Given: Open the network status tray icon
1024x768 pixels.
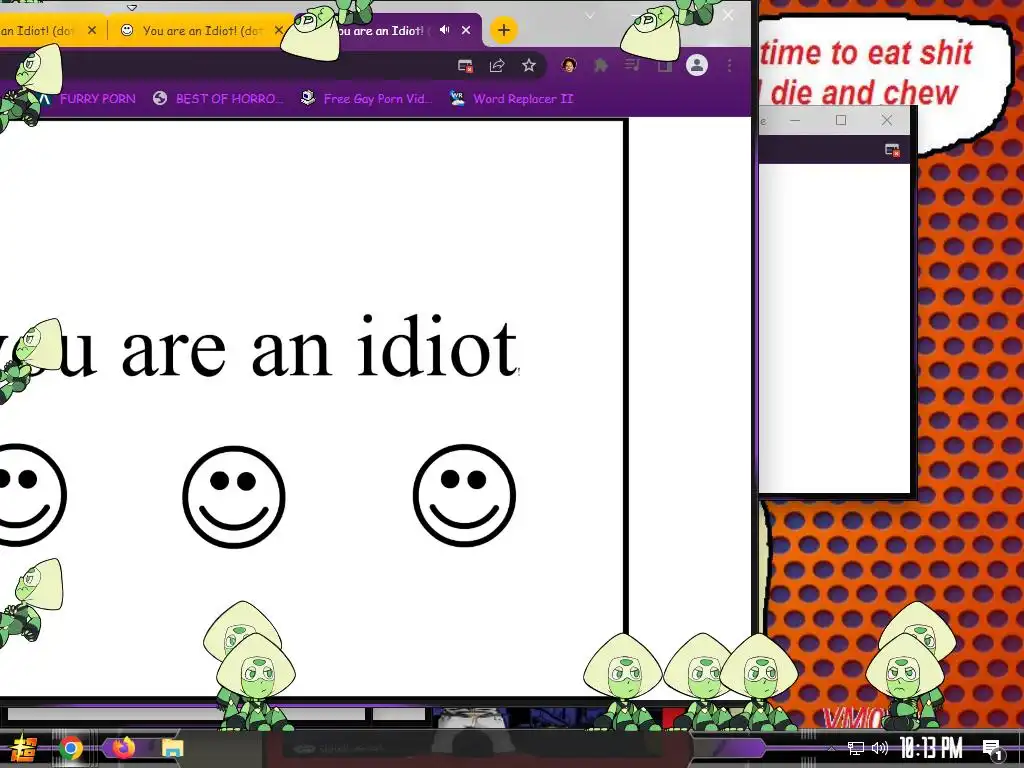Looking at the screenshot, I should (856, 748).
